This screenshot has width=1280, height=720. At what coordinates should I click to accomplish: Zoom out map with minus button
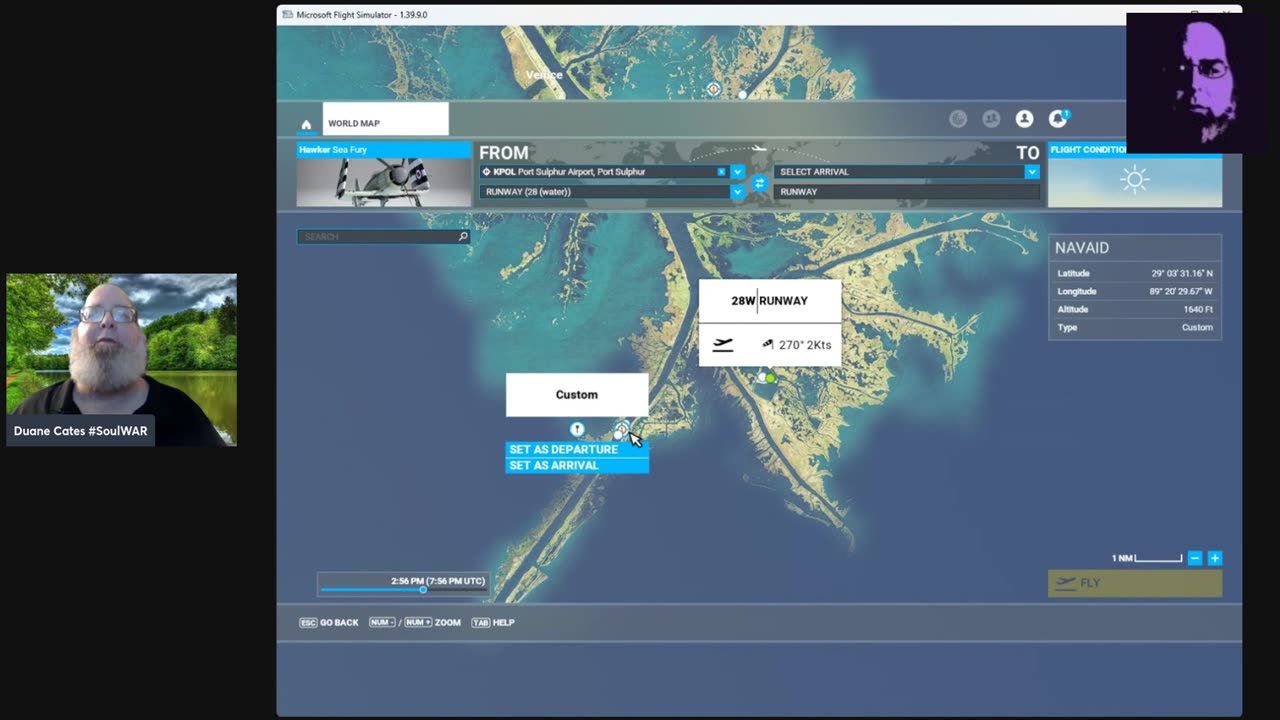pyautogui.click(x=1195, y=558)
